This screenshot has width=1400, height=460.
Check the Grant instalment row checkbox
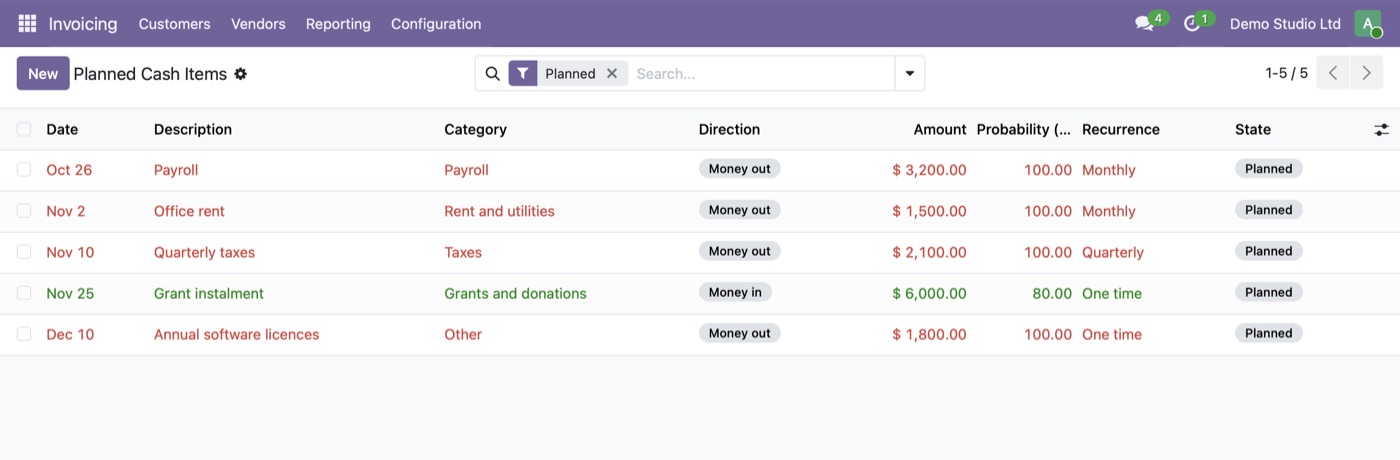[24, 293]
